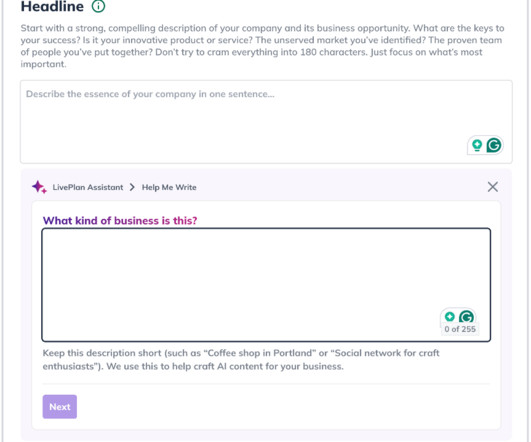The image size is (531, 442).
Task: Close the LivePlan Assistant panel
Action: tap(493, 187)
